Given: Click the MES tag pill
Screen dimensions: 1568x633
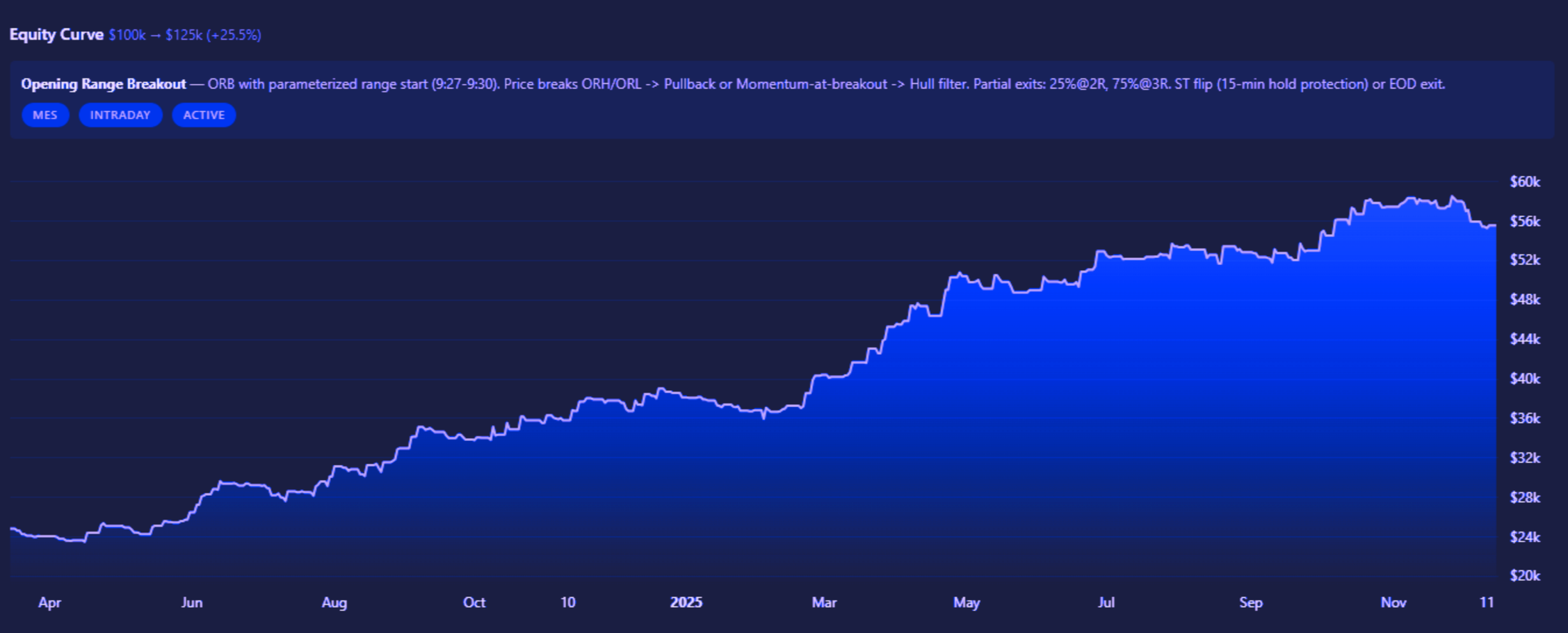Looking at the screenshot, I should point(45,115).
